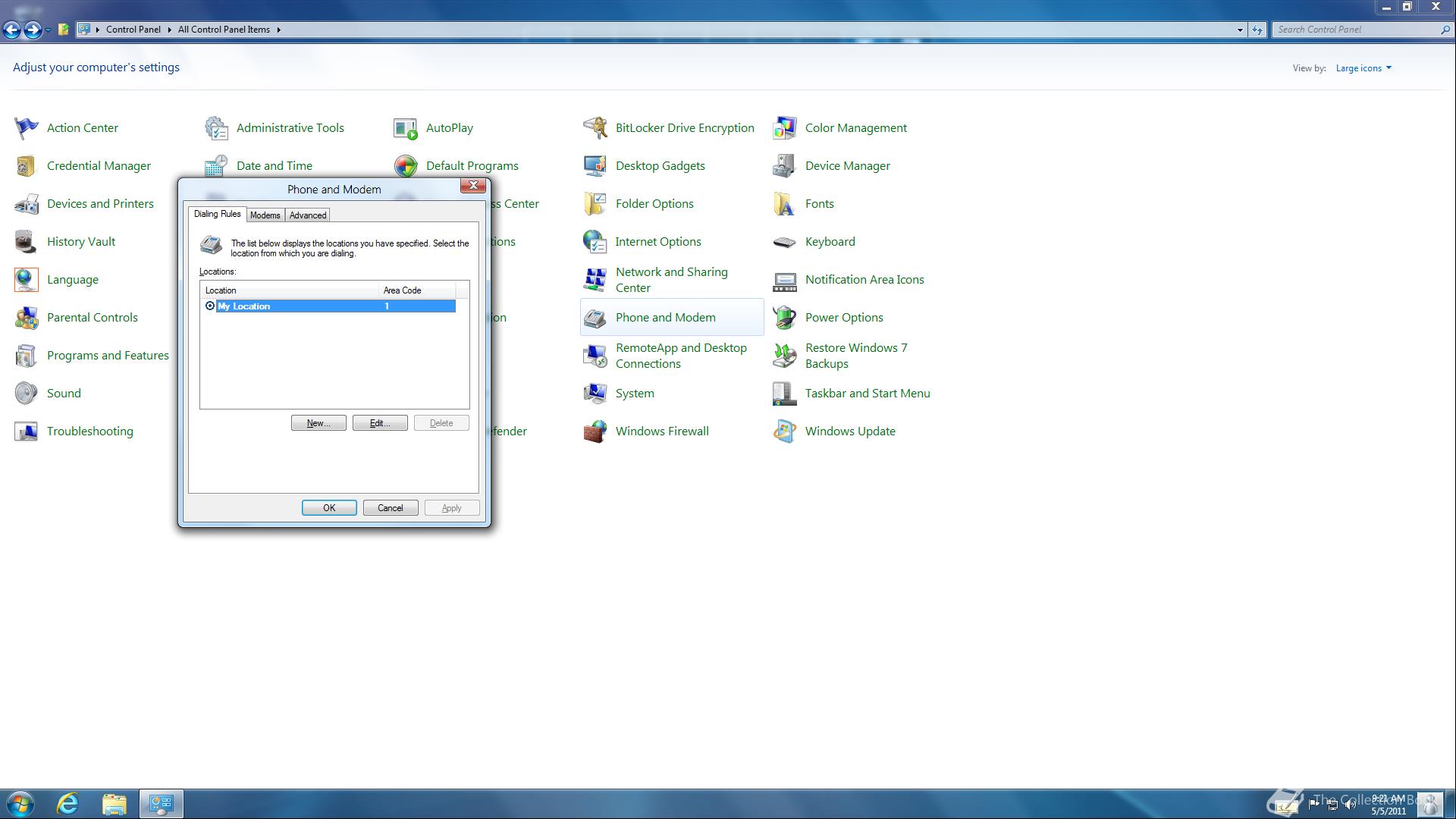The image size is (1456, 819).
Task: Open Windows Update icon
Action: pos(785,431)
